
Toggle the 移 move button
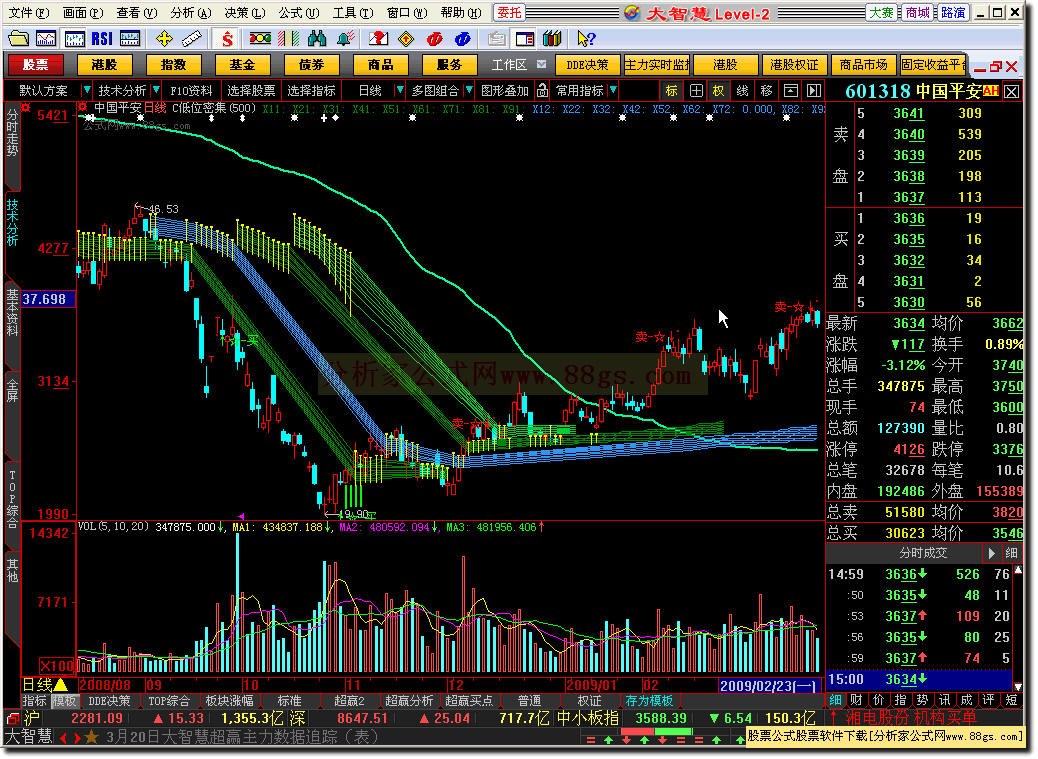pyautogui.click(x=767, y=91)
